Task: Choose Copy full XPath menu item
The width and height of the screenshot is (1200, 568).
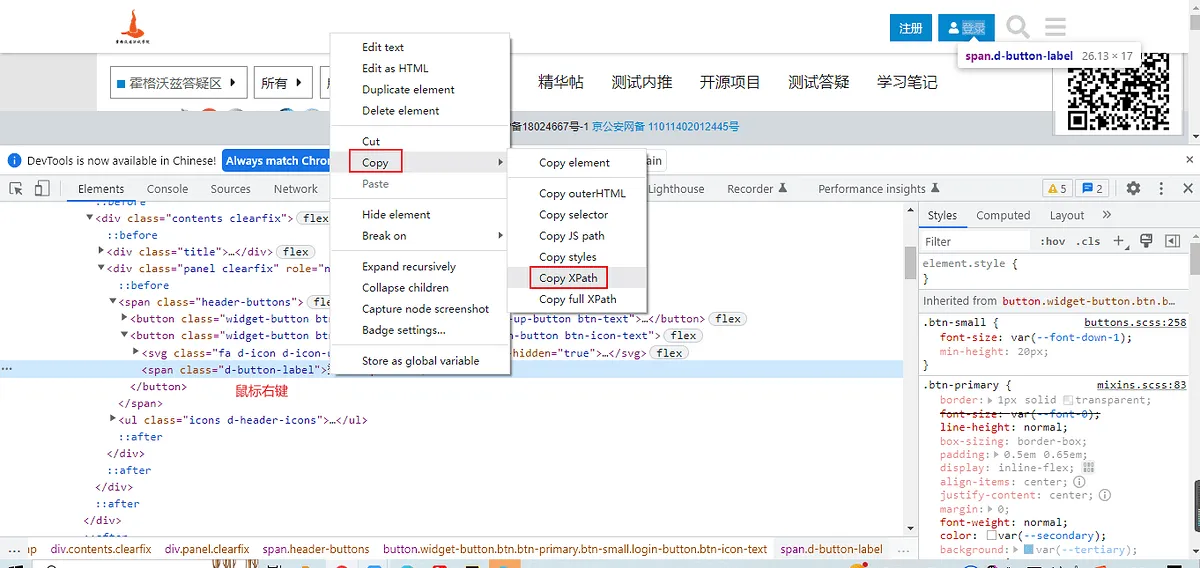Action: point(577,299)
